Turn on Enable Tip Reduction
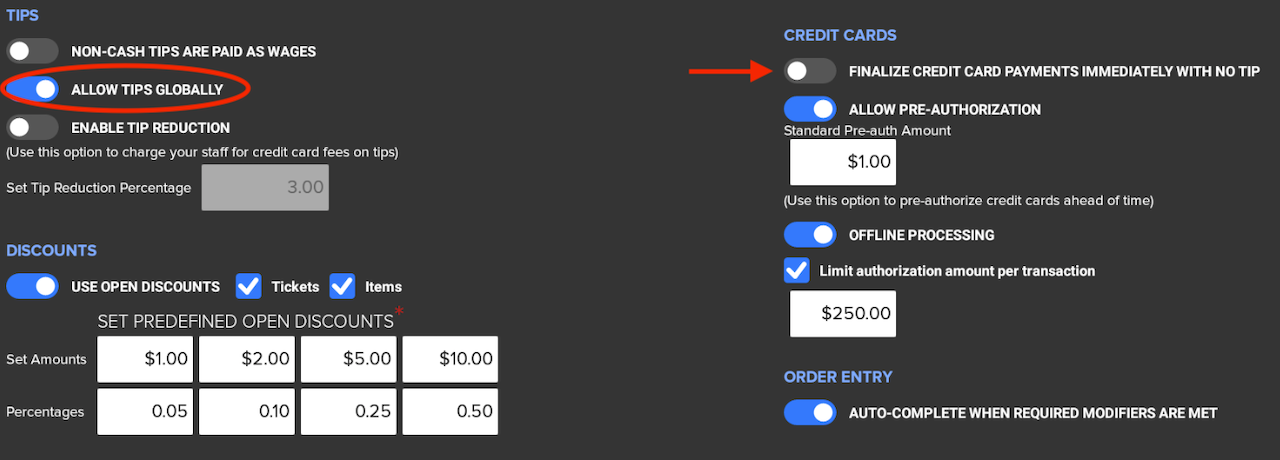The image size is (1280, 460). [32, 127]
